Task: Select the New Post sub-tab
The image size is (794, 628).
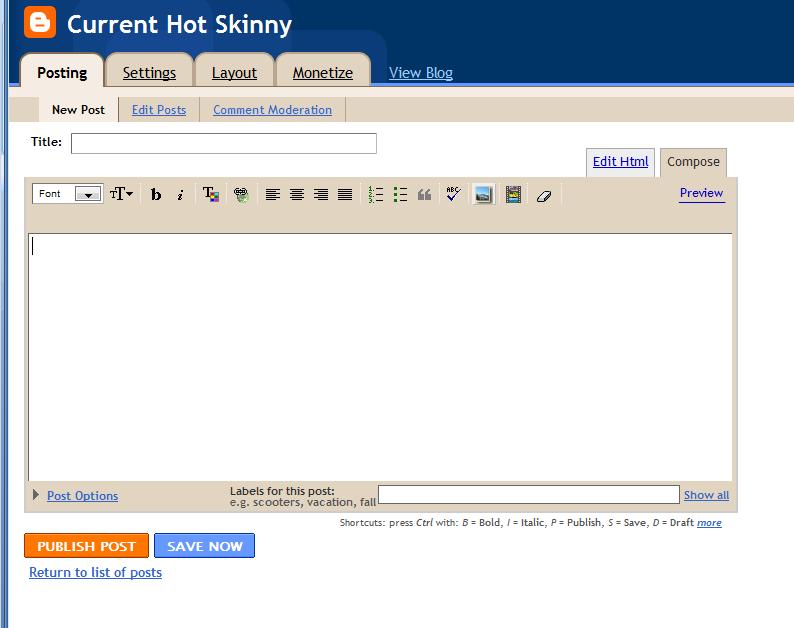Action: click(78, 110)
